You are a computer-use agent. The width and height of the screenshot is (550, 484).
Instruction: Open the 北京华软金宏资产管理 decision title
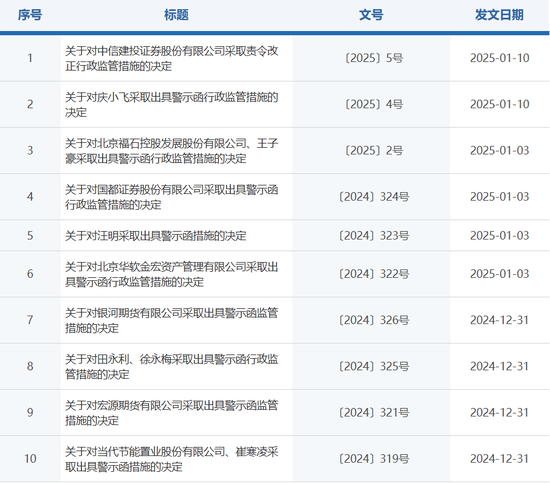(172, 274)
